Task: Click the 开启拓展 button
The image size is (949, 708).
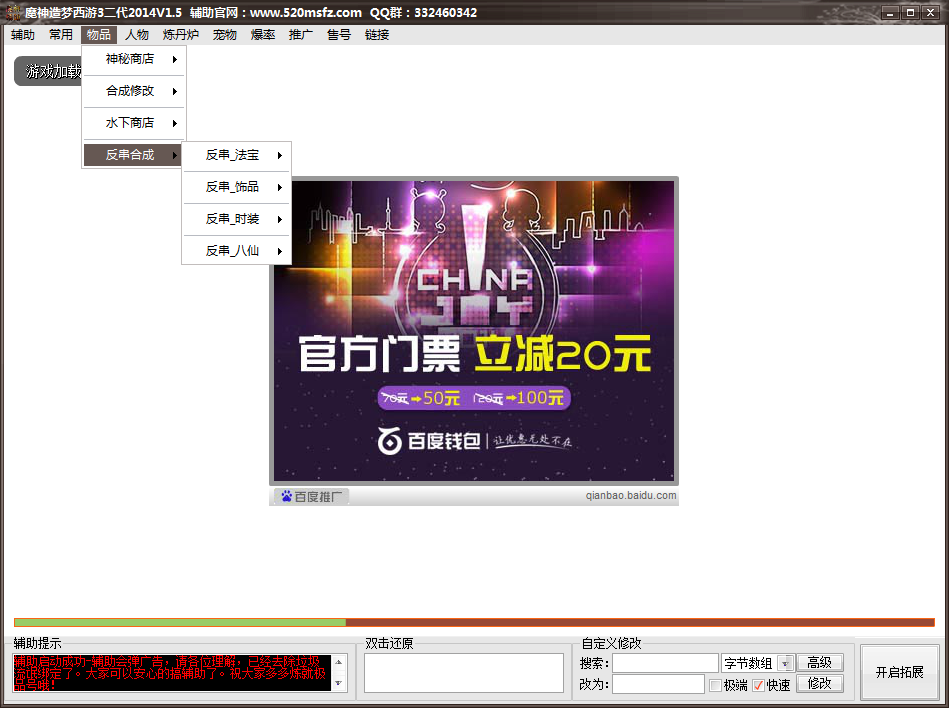Action: 899,672
